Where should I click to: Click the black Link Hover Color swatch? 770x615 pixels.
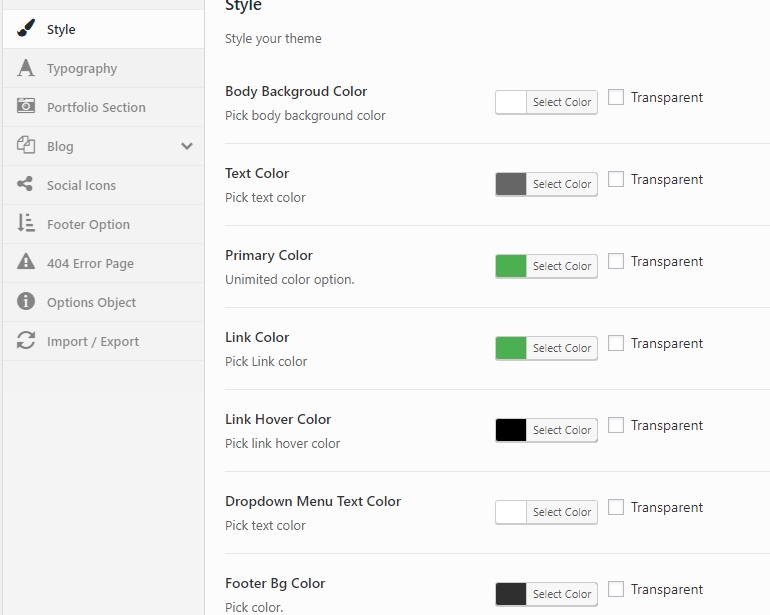point(511,430)
